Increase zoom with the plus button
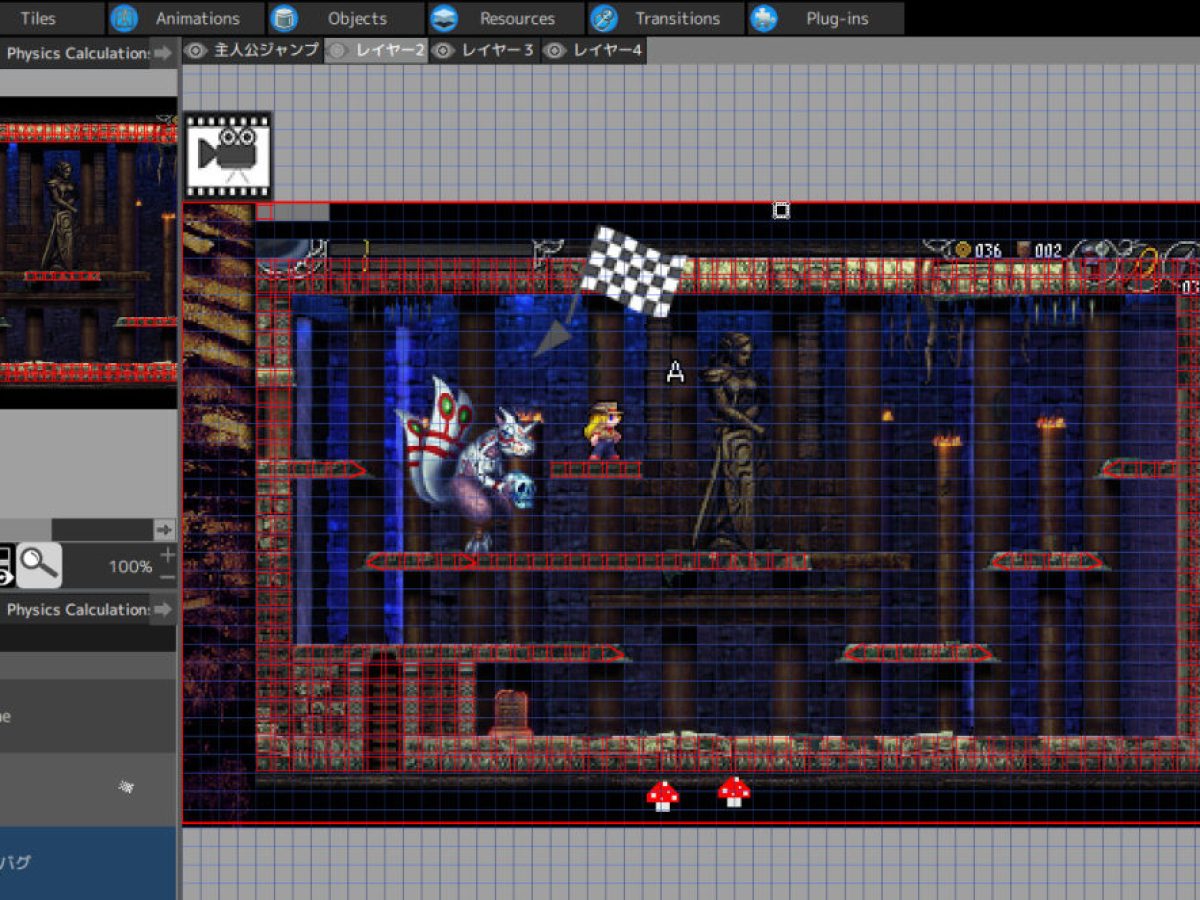Image resolution: width=1200 pixels, height=900 pixels. (x=167, y=554)
